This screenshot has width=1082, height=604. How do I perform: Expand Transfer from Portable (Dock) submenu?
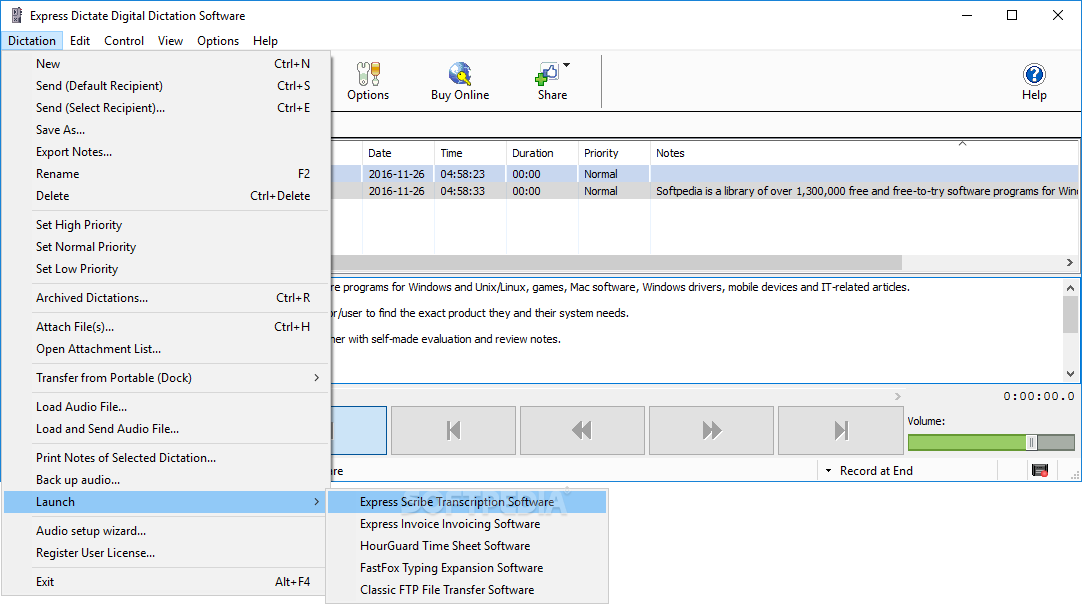tap(166, 378)
